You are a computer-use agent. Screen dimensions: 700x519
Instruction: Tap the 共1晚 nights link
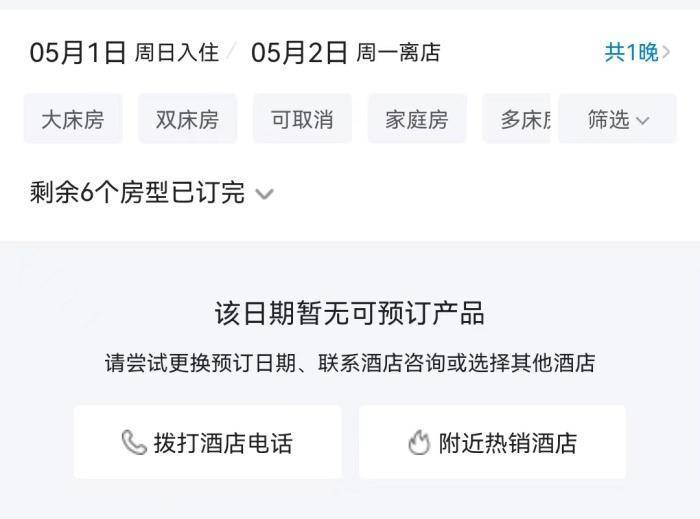pyautogui.click(x=631, y=52)
